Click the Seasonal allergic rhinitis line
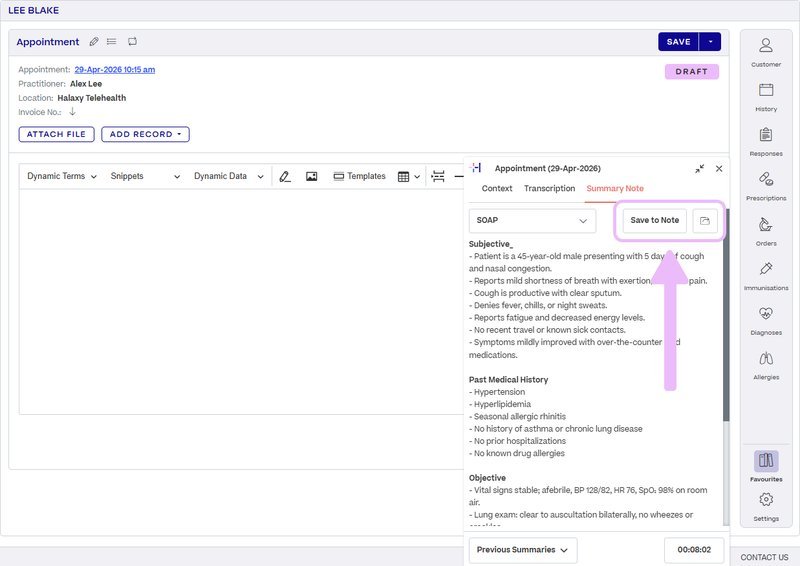800x566 pixels. tap(517, 416)
